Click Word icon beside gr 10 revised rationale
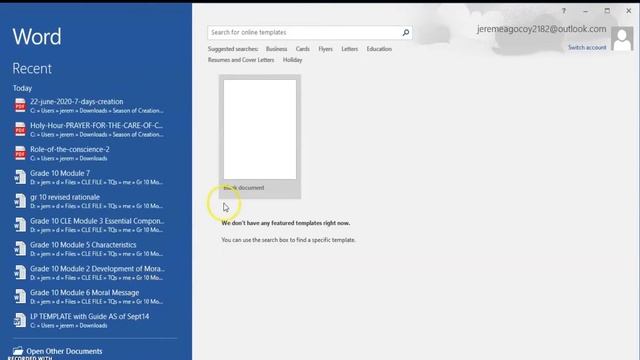 tap(20, 201)
